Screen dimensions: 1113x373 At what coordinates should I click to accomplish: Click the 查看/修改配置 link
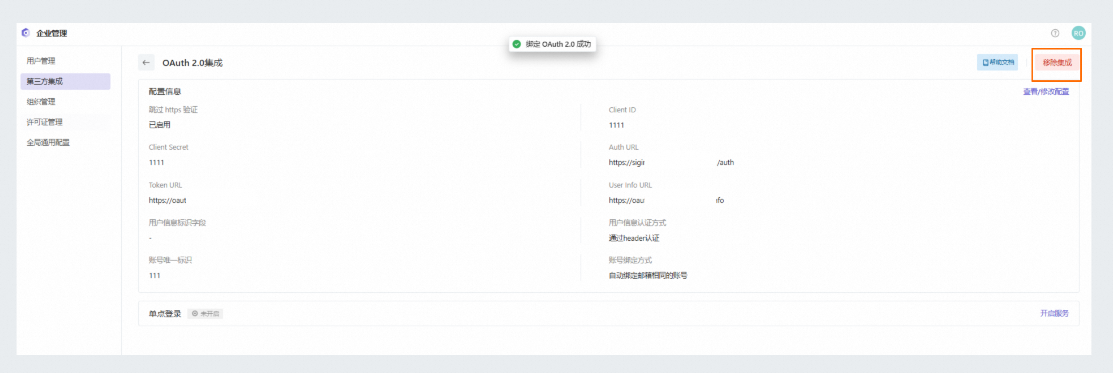(x=1046, y=92)
